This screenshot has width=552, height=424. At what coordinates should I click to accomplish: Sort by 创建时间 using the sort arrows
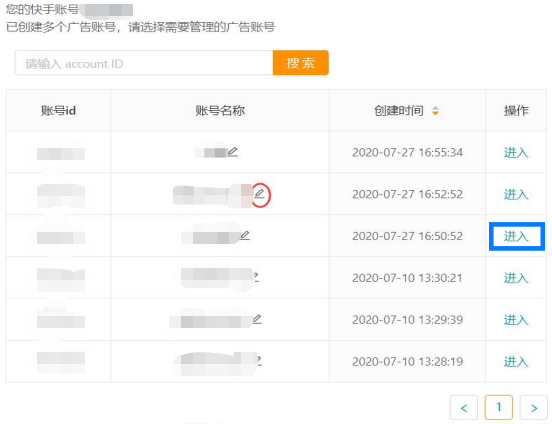point(435,111)
